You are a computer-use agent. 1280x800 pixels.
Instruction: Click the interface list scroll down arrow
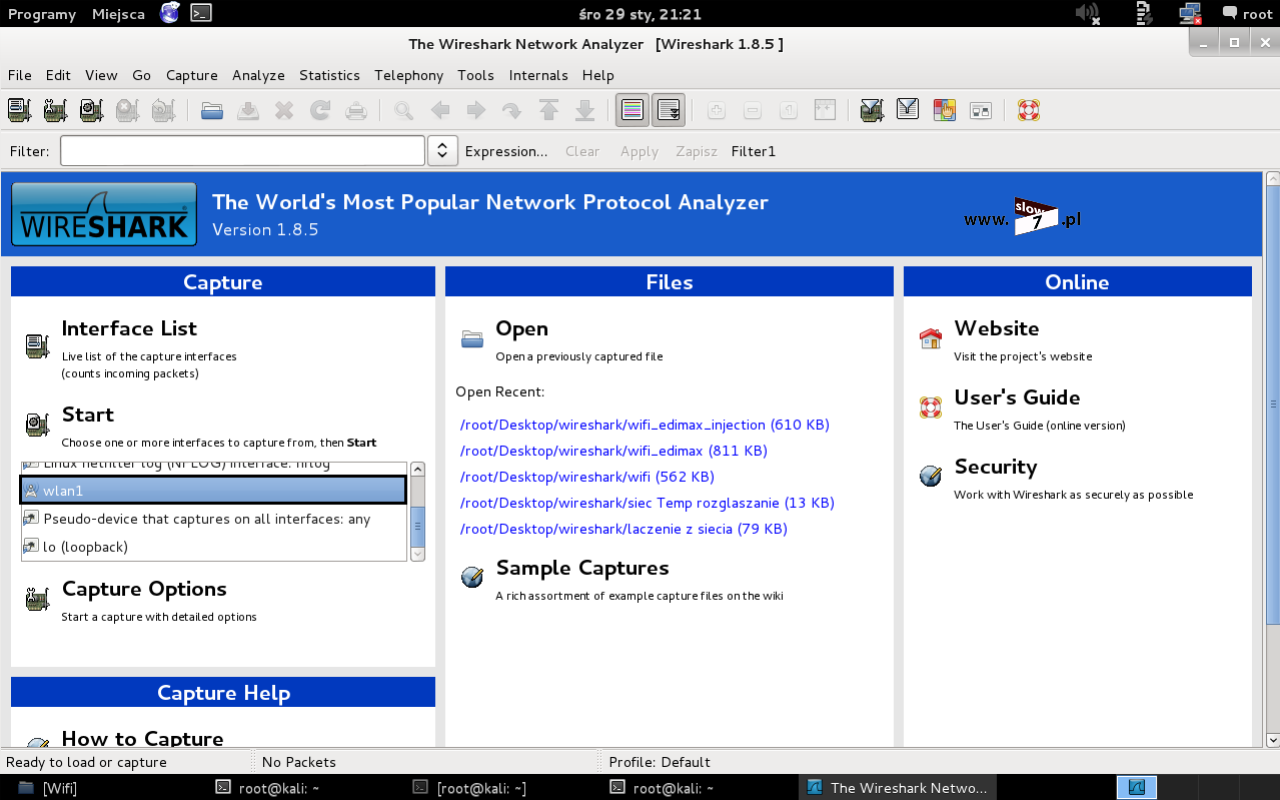[x=418, y=554]
